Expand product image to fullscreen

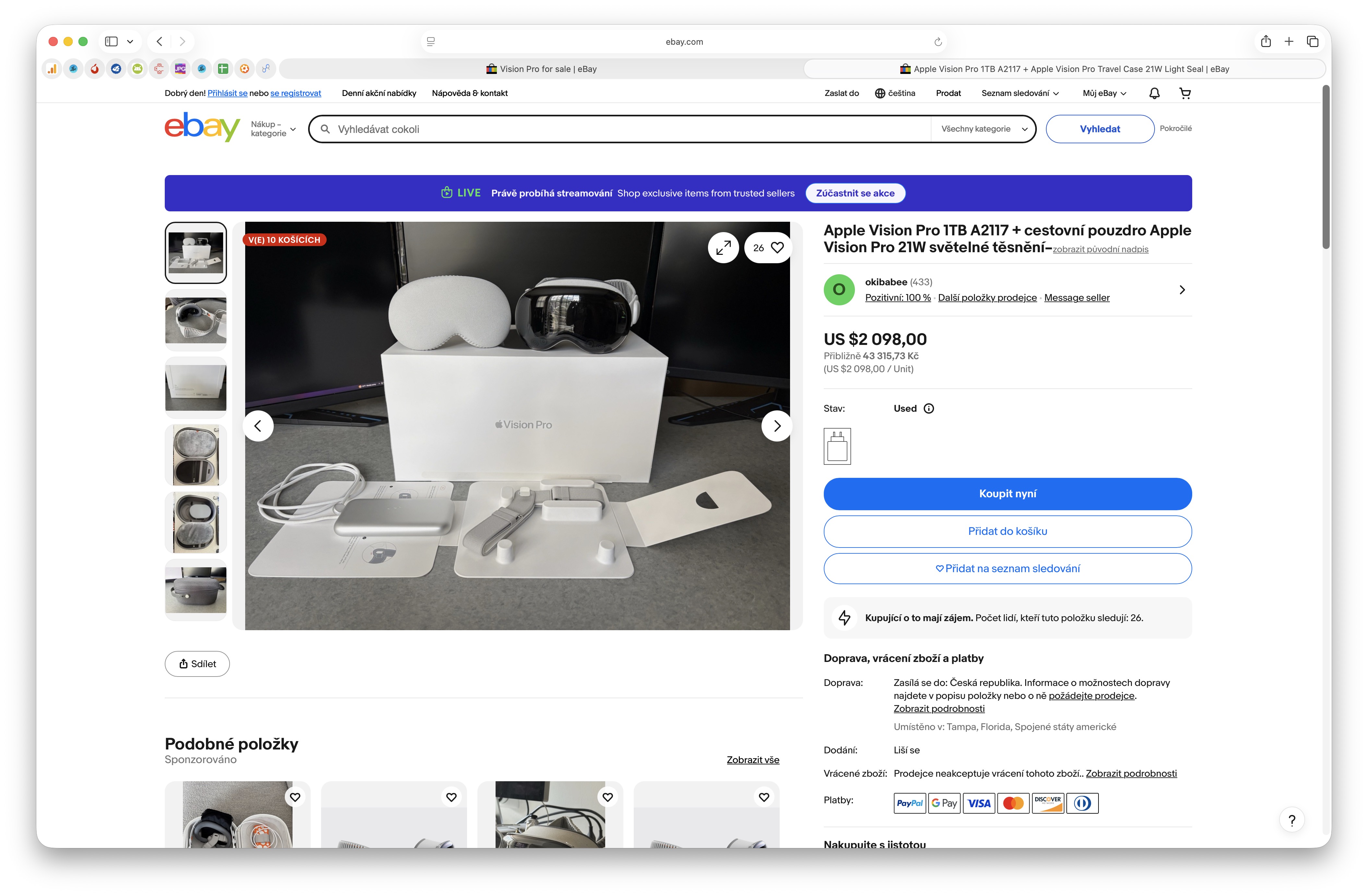pos(723,248)
